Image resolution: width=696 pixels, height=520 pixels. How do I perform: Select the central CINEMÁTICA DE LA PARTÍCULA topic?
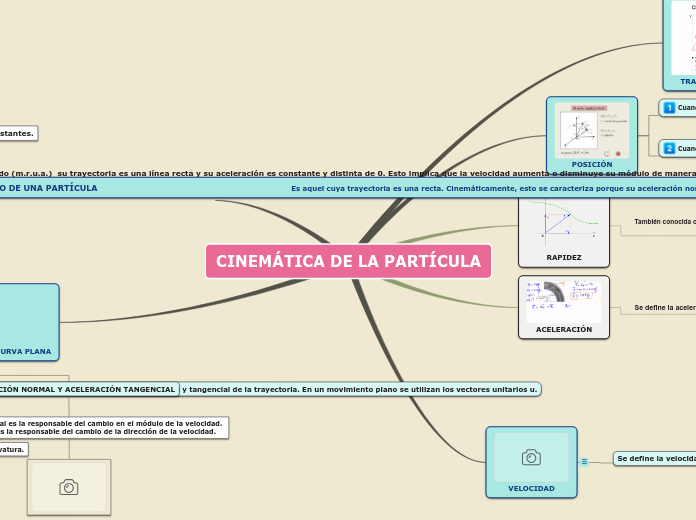(348, 261)
